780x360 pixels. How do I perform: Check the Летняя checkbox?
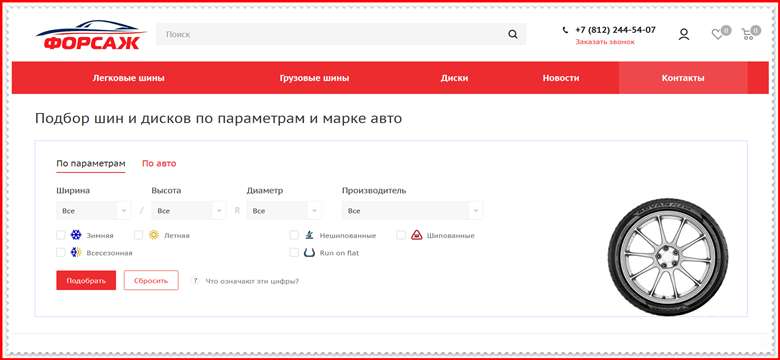(139, 235)
